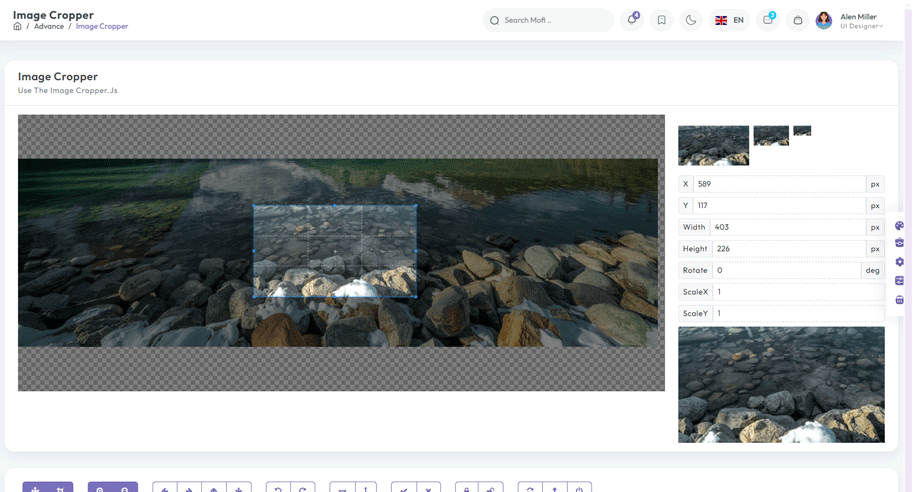The height and width of the screenshot is (492, 913).
Task: Click the home breadcrumb icon
Action: coord(17,26)
